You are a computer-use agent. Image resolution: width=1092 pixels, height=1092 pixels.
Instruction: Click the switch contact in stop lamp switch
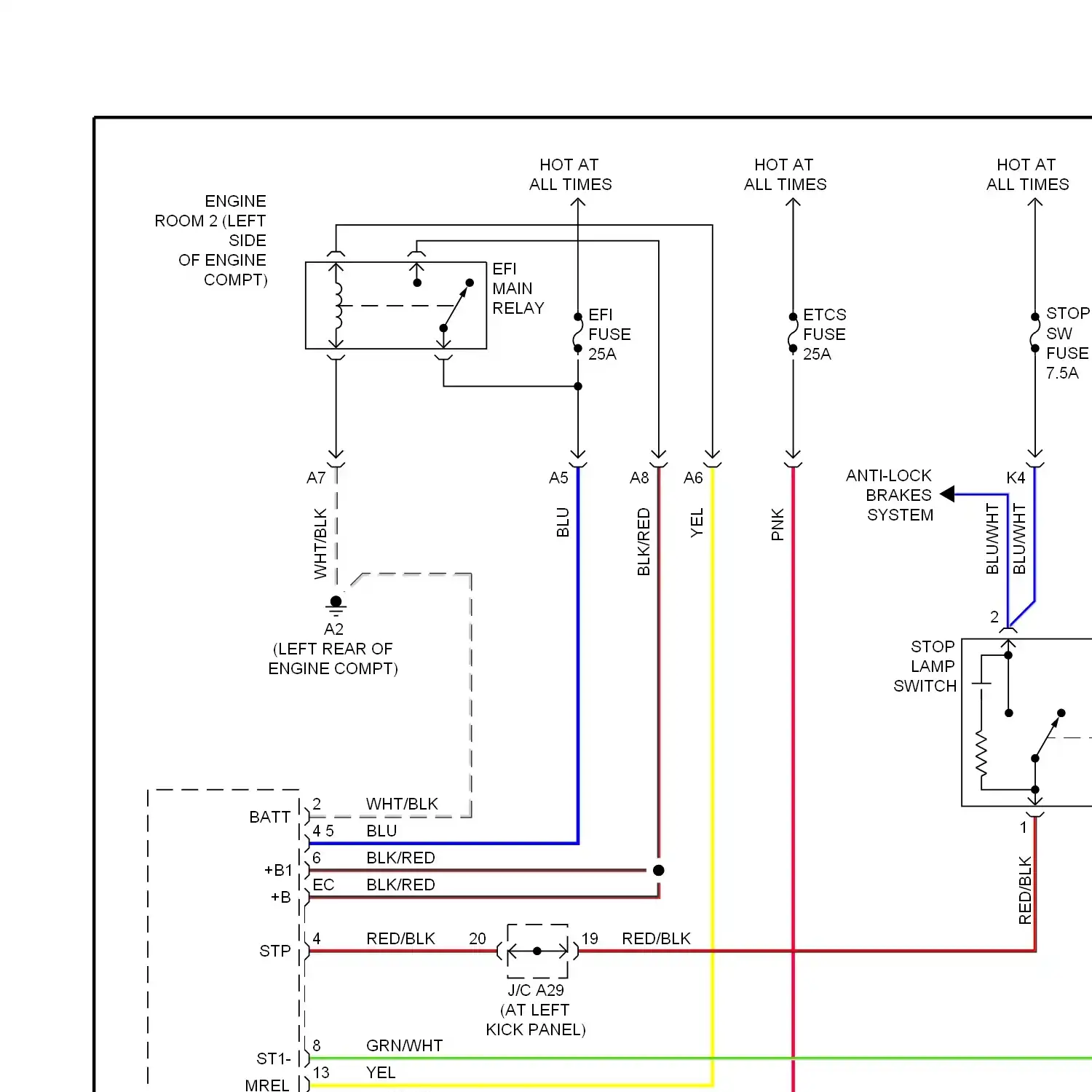pyautogui.click(x=1048, y=735)
